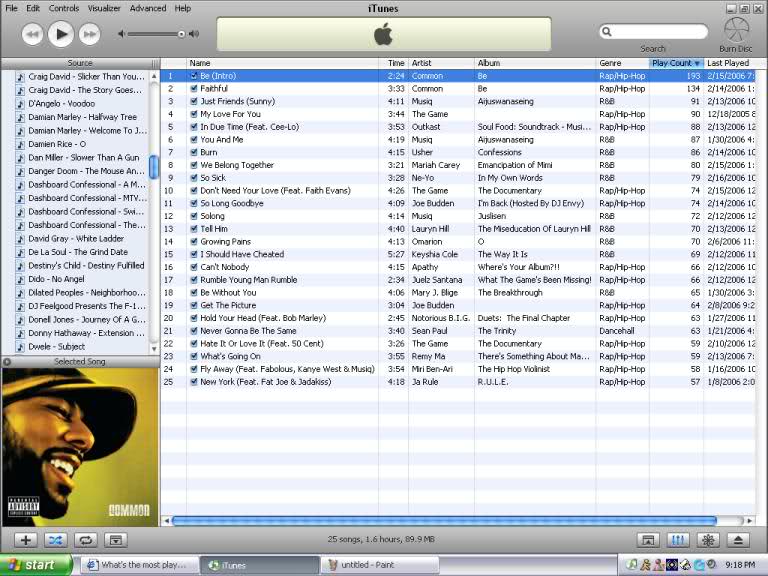Screen dimensions: 768x576
Task: Open the Edit menu
Action: (33, 8)
